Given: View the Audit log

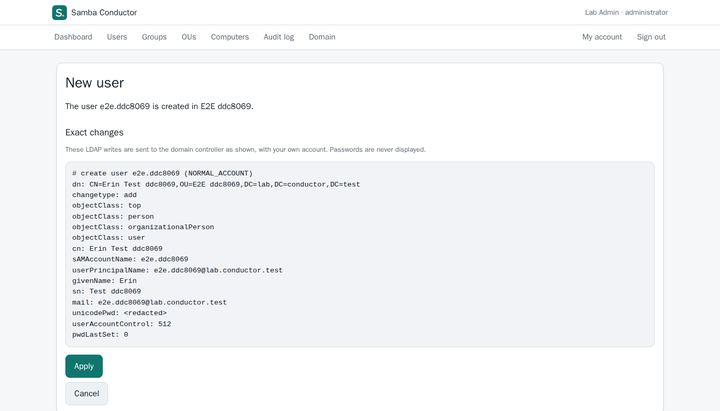Looking at the screenshot, I should [279, 37].
